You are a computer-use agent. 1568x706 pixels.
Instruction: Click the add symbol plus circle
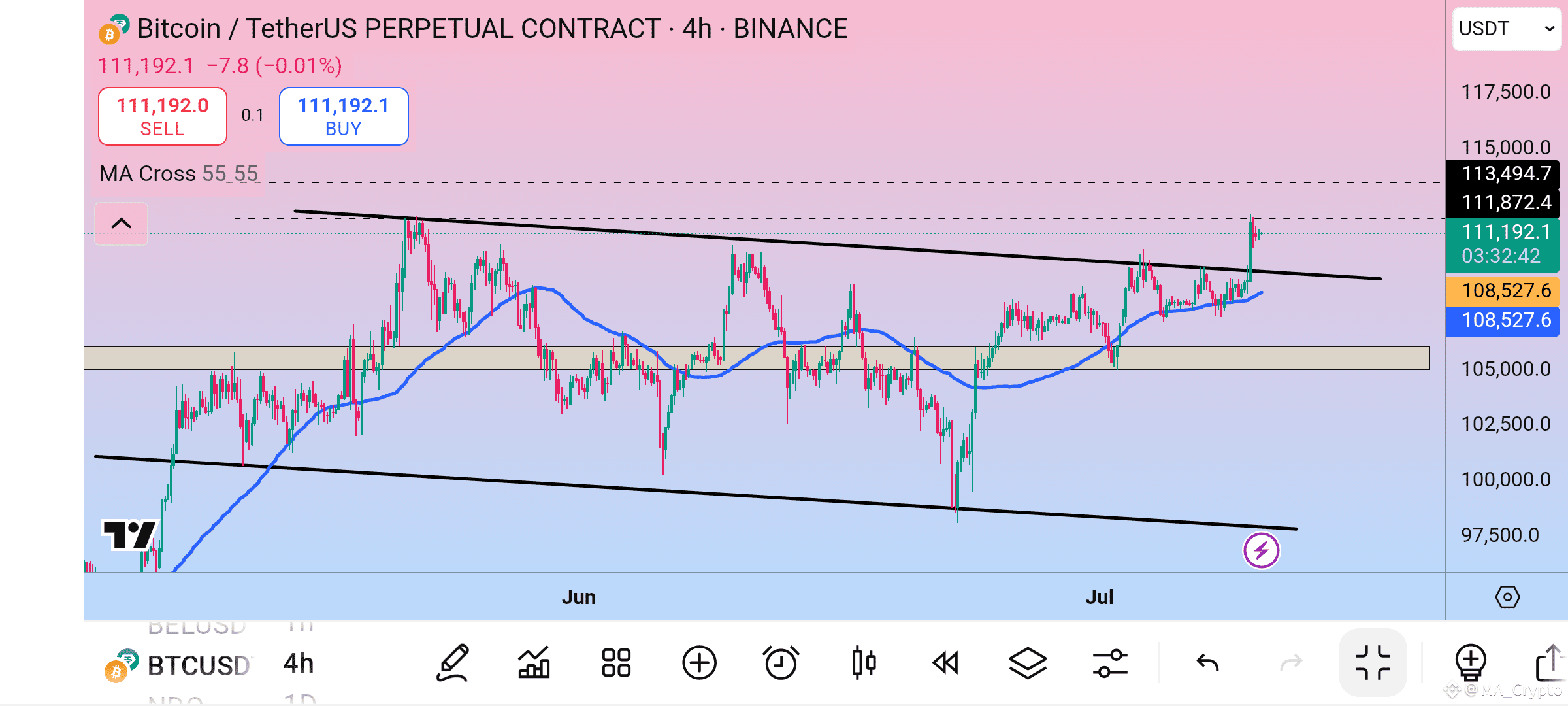pos(699,663)
